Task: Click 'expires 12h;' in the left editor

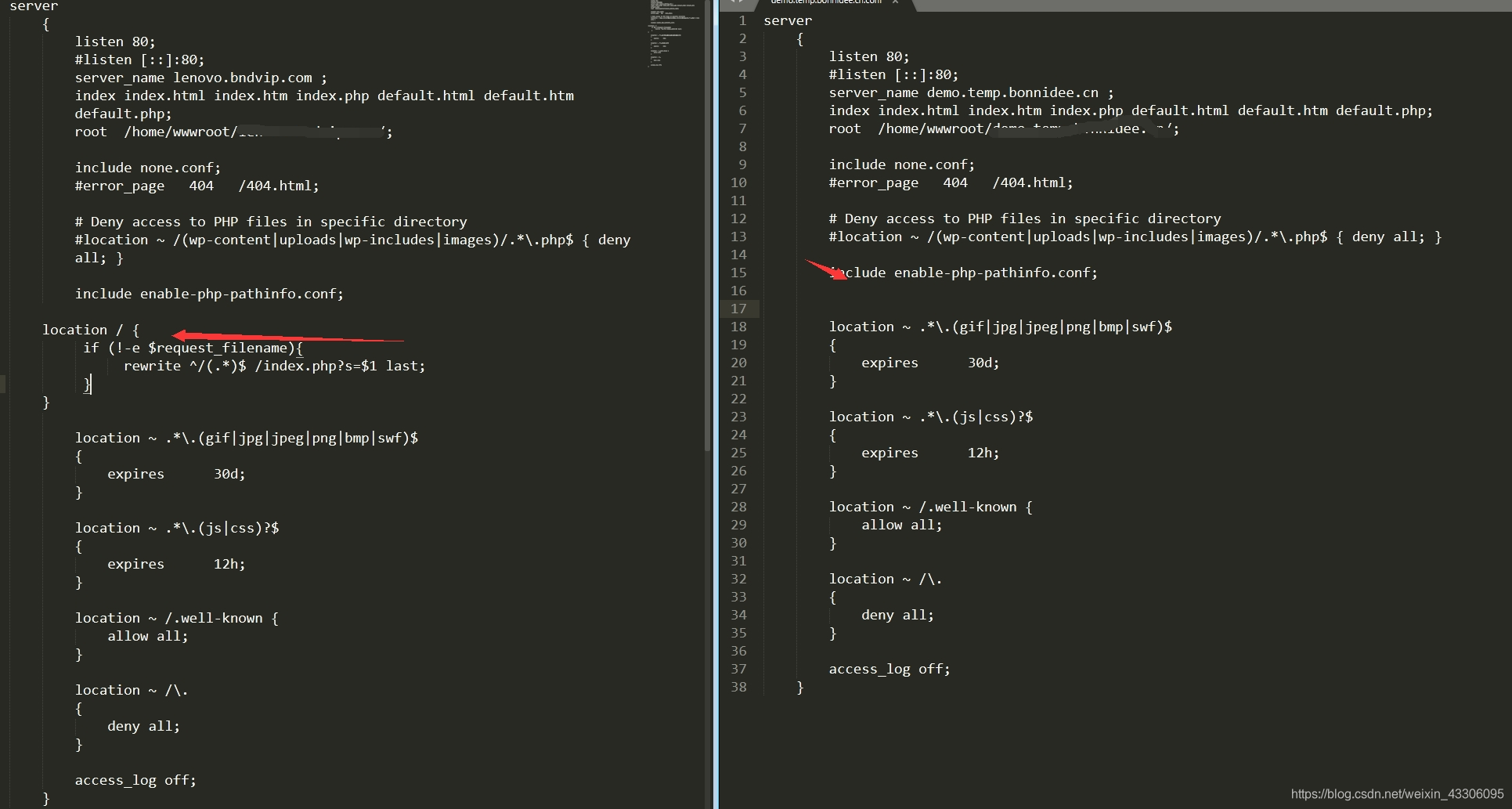Action: click(x=176, y=564)
